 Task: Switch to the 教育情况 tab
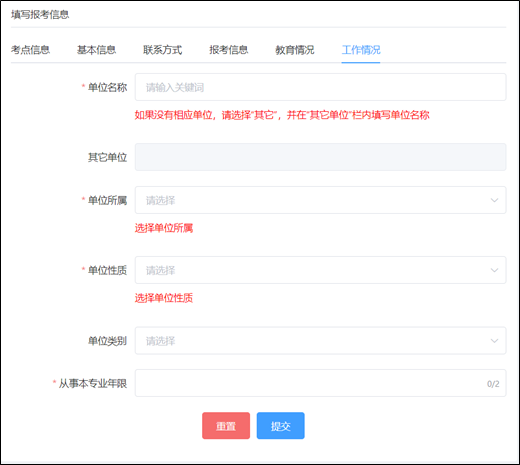(295, 50)
